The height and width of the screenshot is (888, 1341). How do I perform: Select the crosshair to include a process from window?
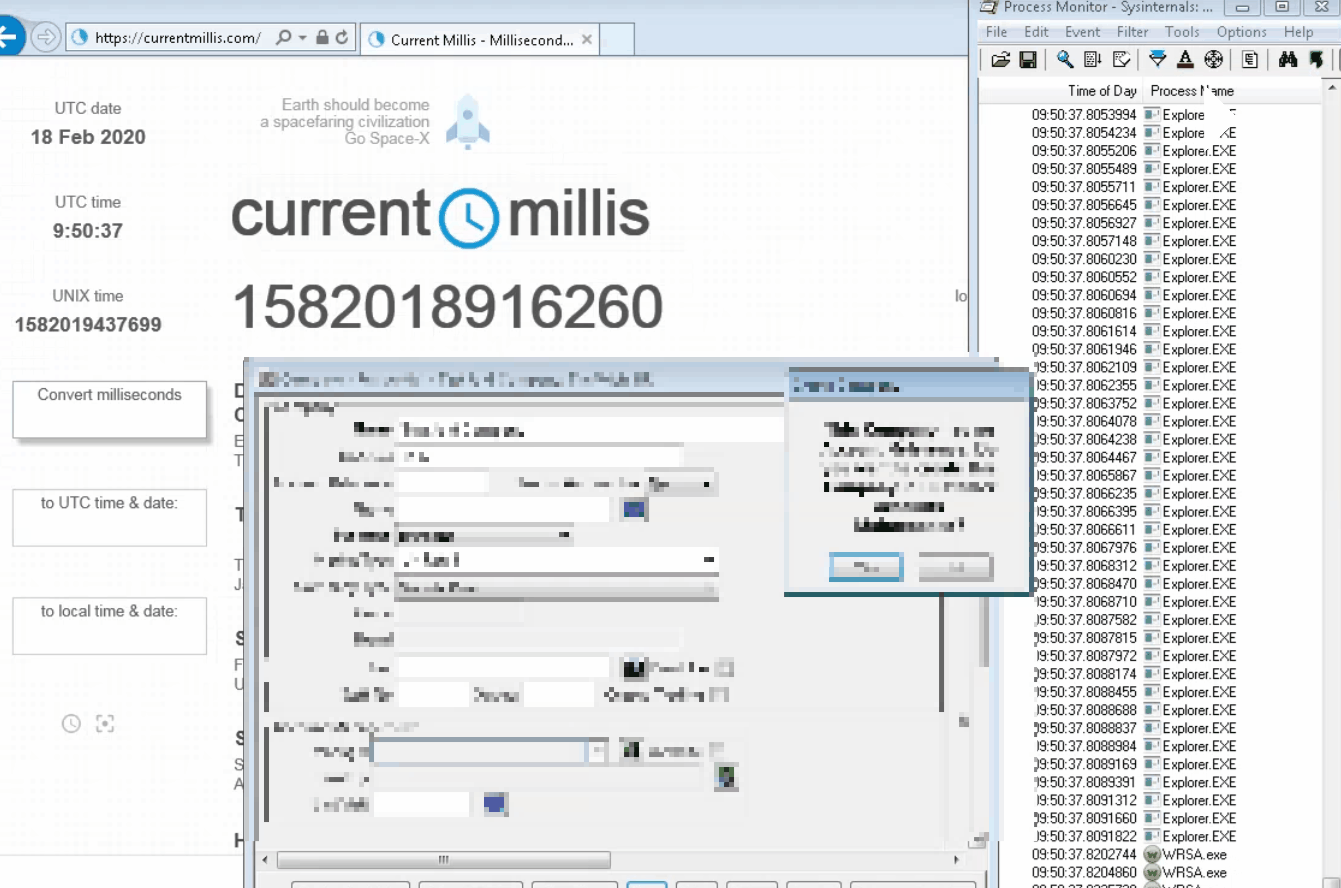coord(1214,60)
